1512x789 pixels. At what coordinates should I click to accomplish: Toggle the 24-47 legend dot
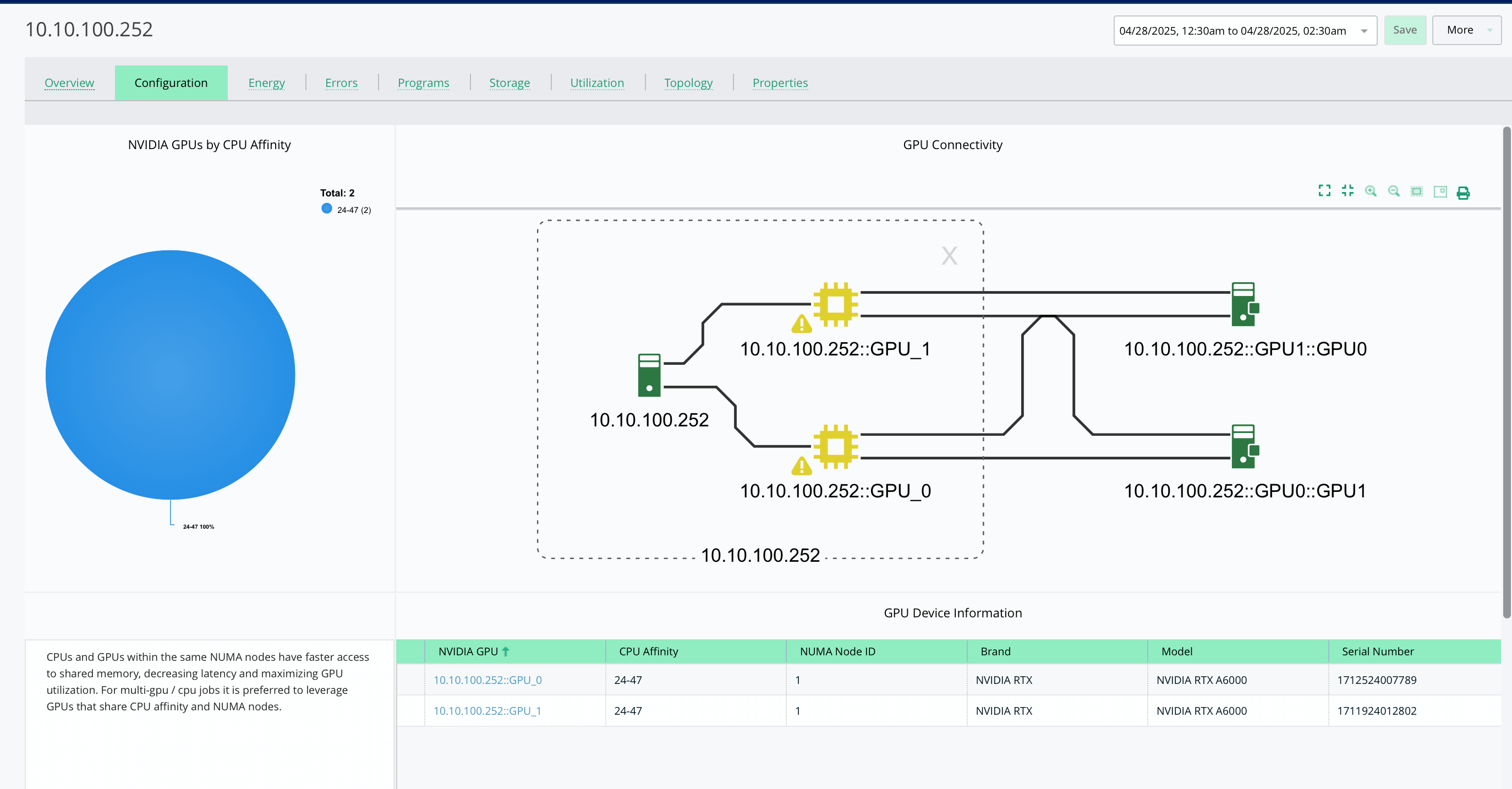327,209
